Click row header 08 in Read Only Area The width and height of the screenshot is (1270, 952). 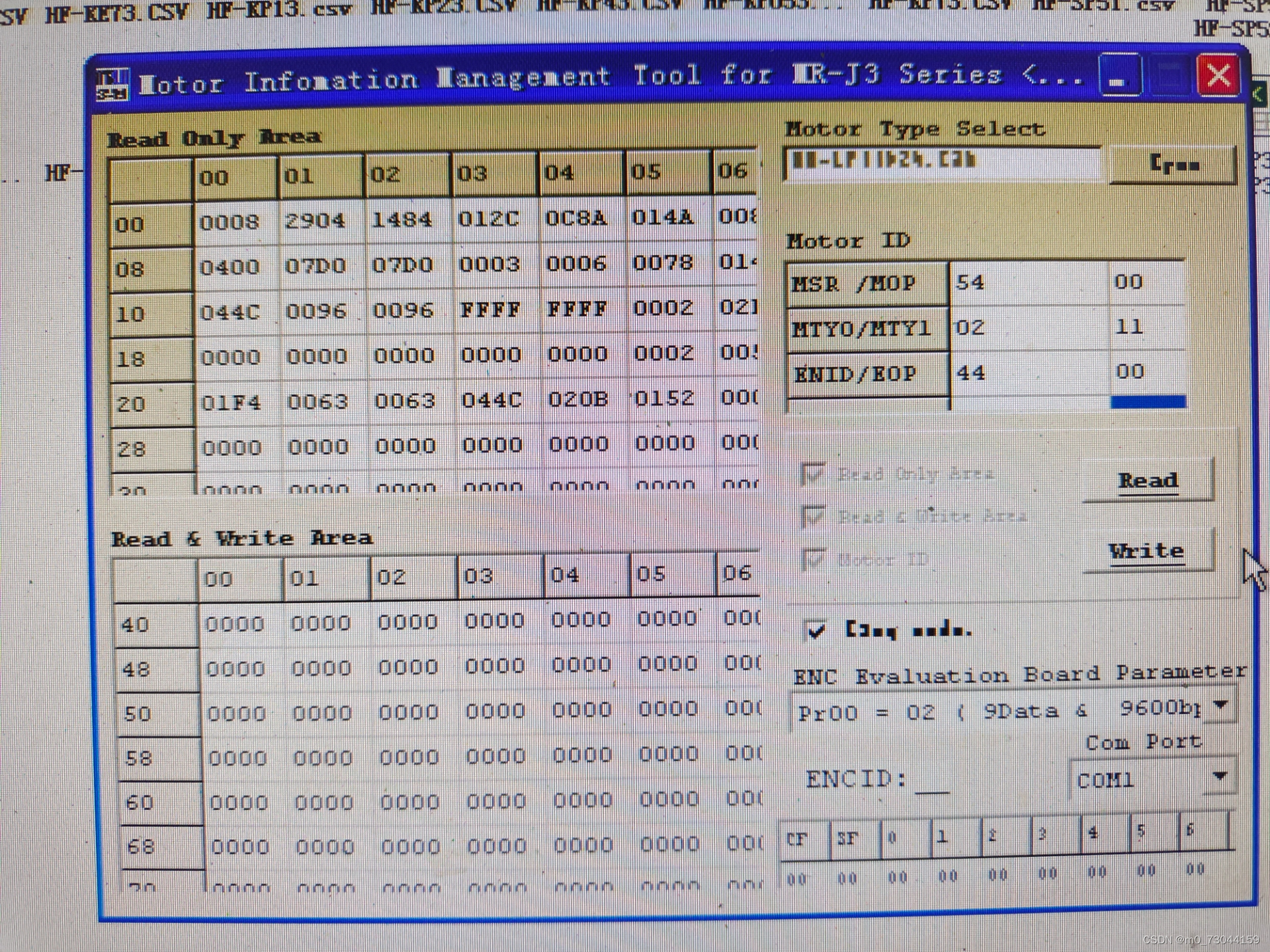151,270
